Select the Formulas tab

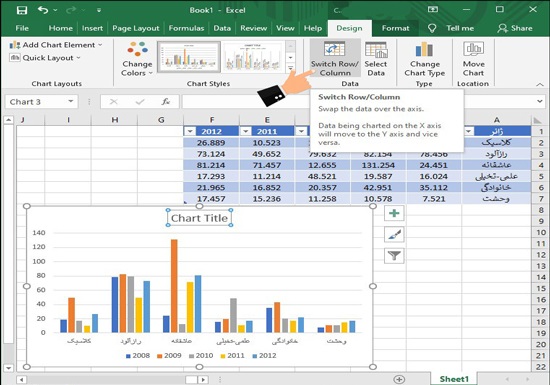pos(186,28)
